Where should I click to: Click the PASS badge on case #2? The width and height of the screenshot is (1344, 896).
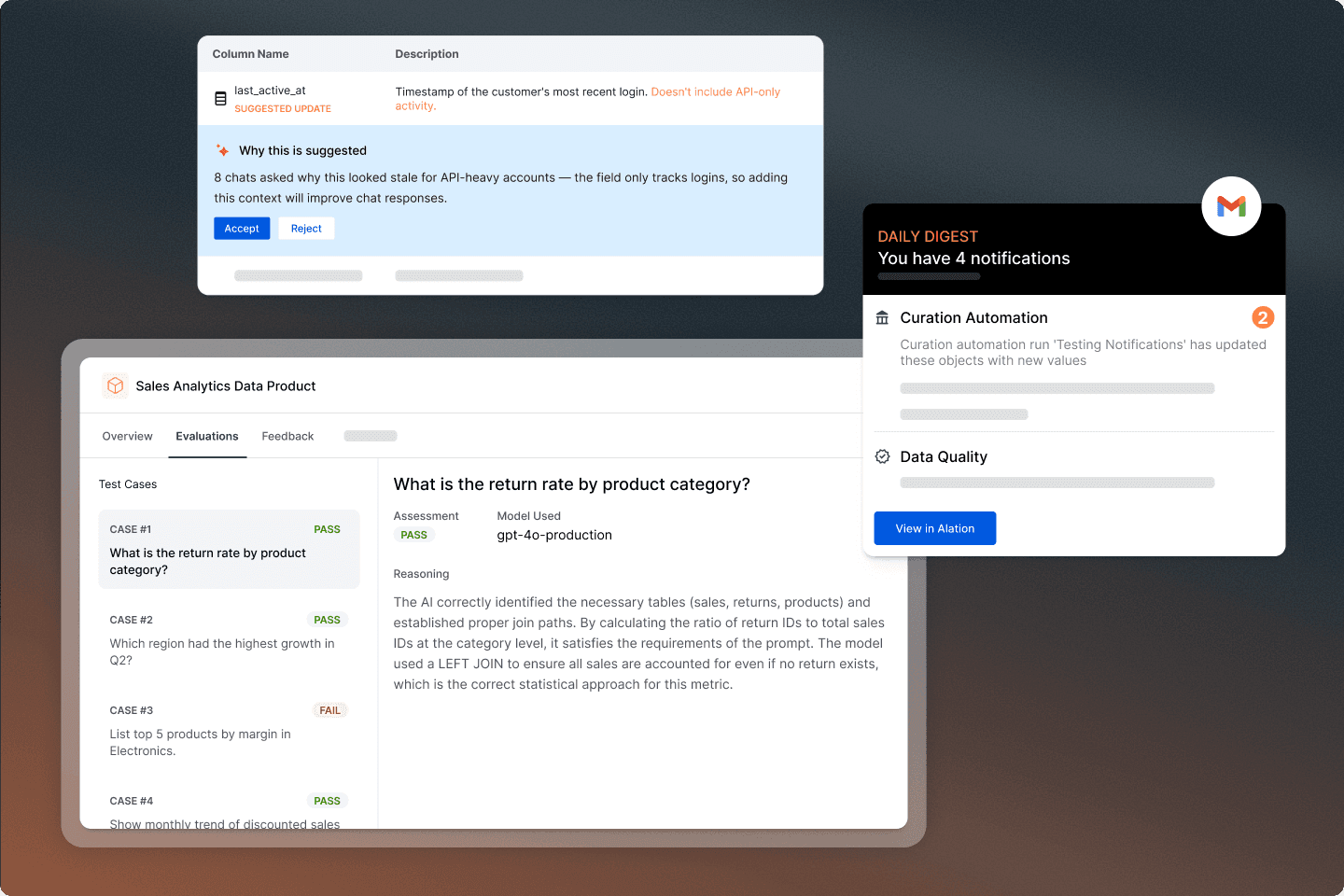(x=327, y=620)
